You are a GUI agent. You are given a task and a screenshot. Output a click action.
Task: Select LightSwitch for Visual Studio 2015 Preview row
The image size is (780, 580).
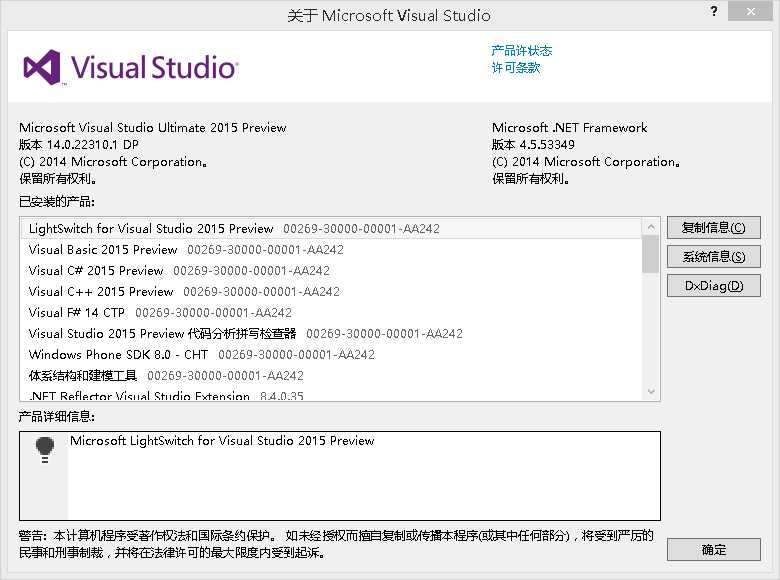[x=331, y=228]
